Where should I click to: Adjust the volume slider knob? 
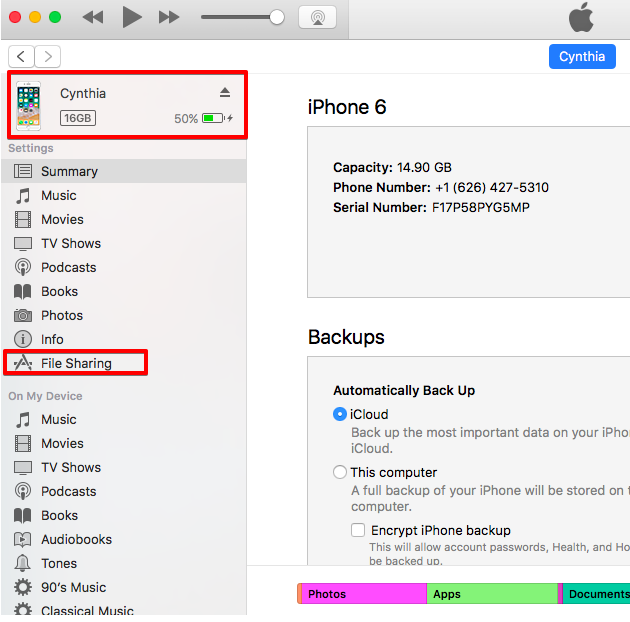tap(277, 17)
